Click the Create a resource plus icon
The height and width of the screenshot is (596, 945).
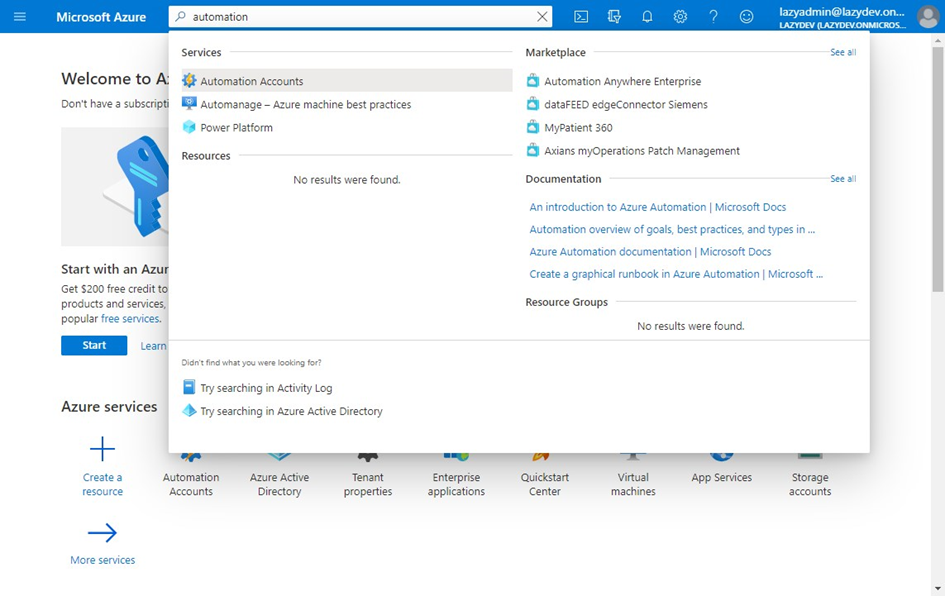coord(102,449)
